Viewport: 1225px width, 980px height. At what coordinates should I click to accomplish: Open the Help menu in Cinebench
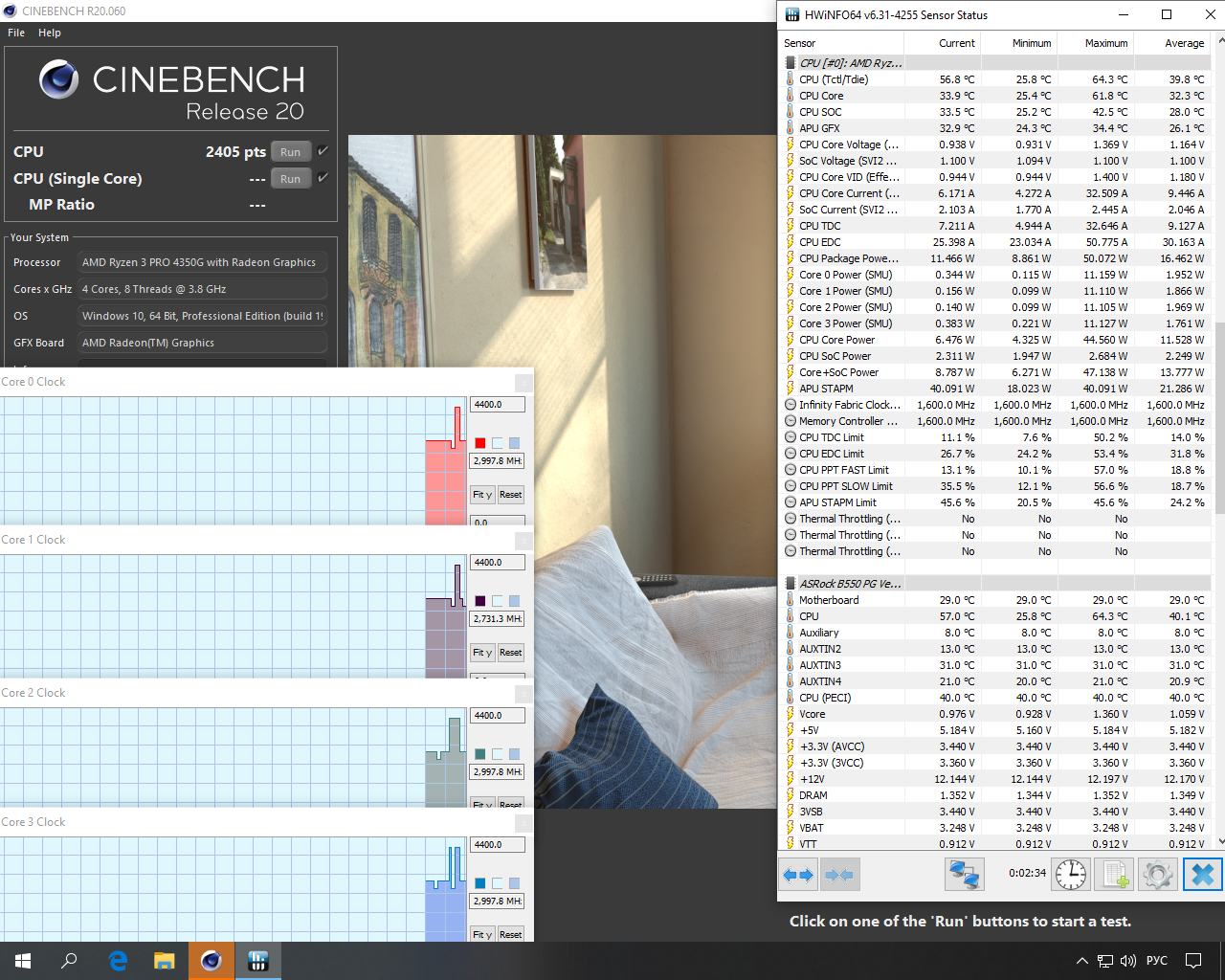[x=50, y=33]
